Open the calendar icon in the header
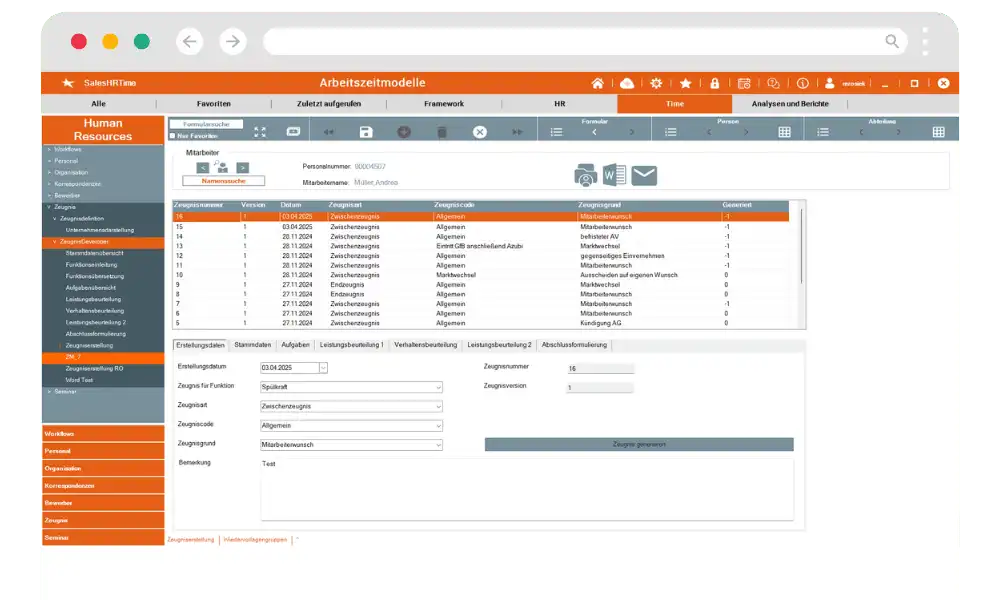This screenshot has width=1000, height=600. pos(744,84)
